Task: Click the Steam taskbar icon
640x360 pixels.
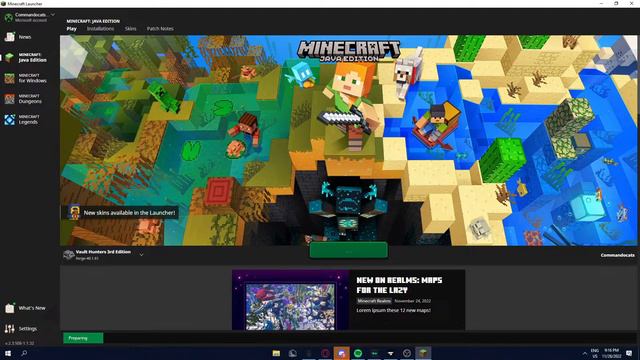Action: (293, 353)
